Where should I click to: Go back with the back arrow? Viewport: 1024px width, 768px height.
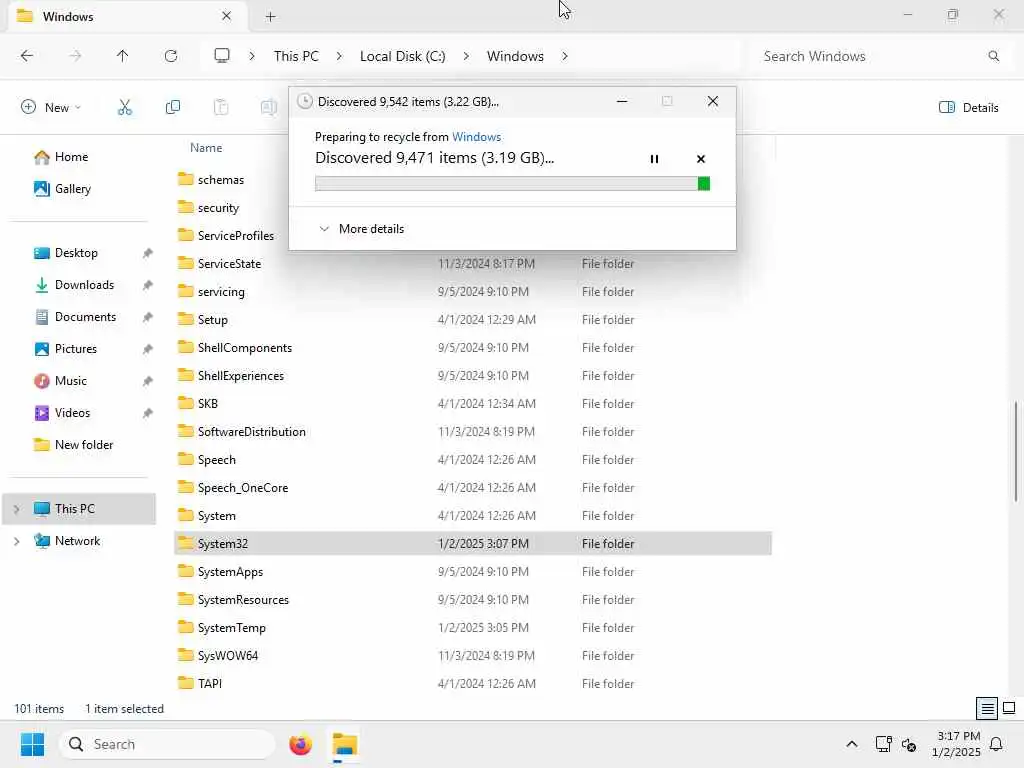(27, 56)
